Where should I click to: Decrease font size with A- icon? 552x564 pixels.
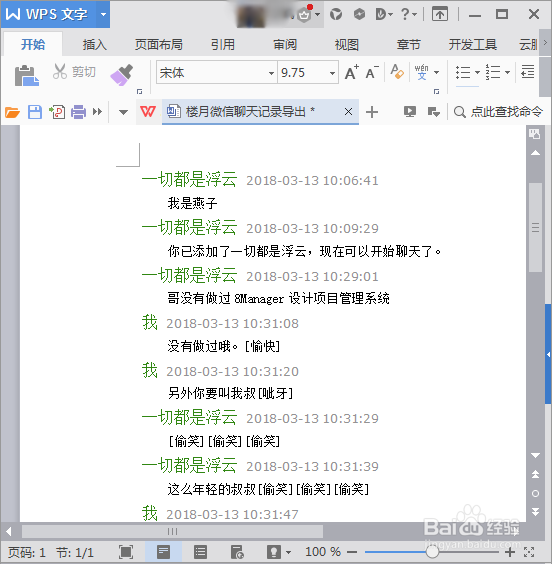coord(372,72)
